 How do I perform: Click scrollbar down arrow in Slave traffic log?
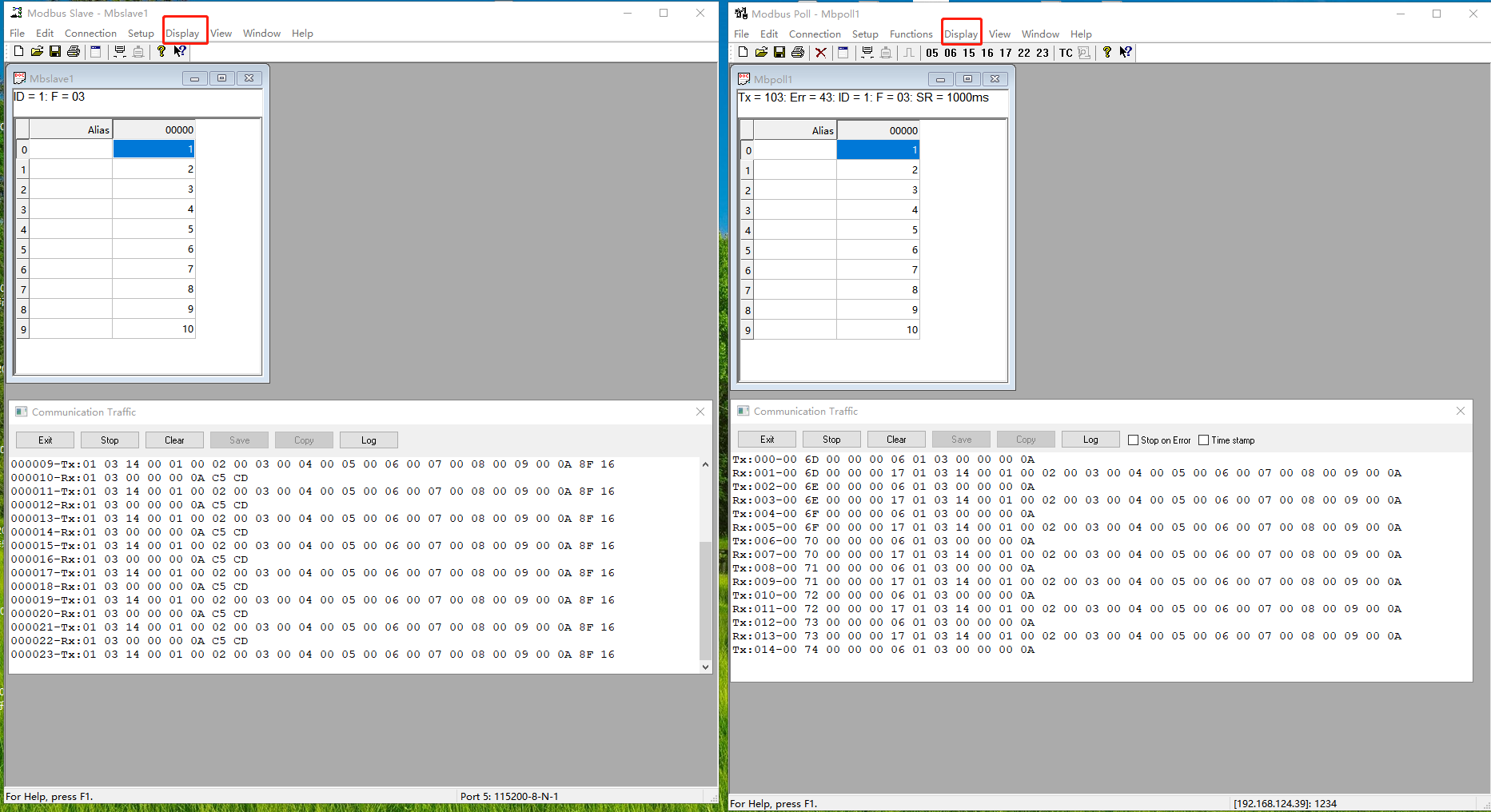(705, 667)
